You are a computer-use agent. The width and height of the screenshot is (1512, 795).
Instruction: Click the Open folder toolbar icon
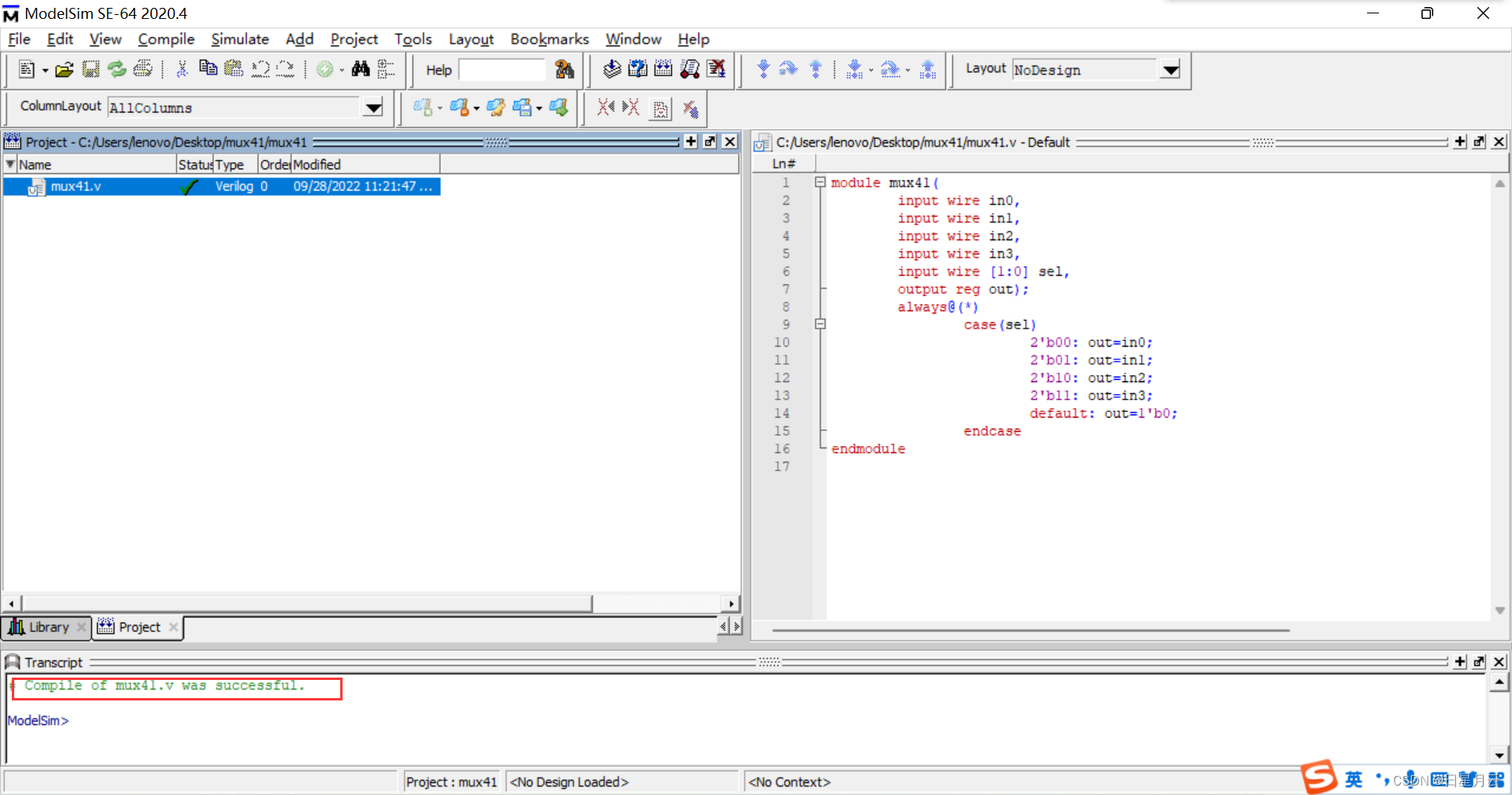(x=65, y=69)
